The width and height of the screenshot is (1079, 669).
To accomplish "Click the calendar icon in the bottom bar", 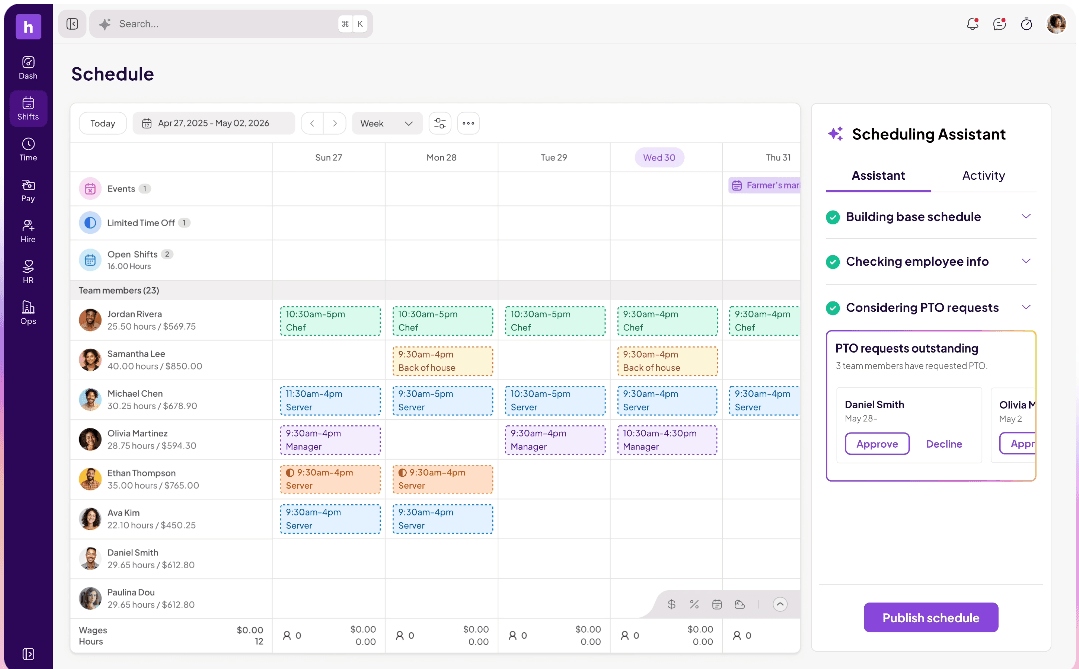I will (717, 604).
